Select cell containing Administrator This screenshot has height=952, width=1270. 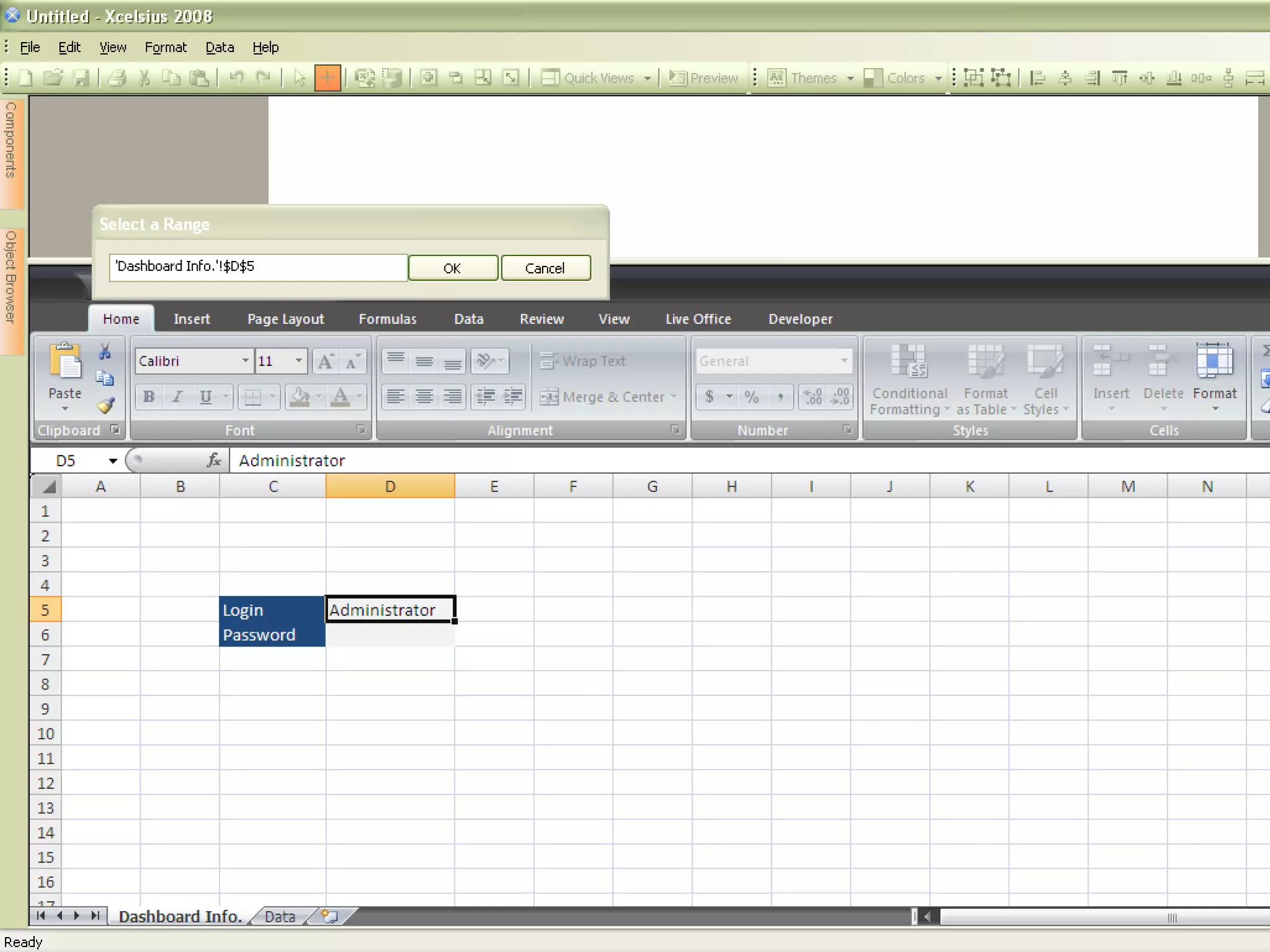[x=390, y=610]
